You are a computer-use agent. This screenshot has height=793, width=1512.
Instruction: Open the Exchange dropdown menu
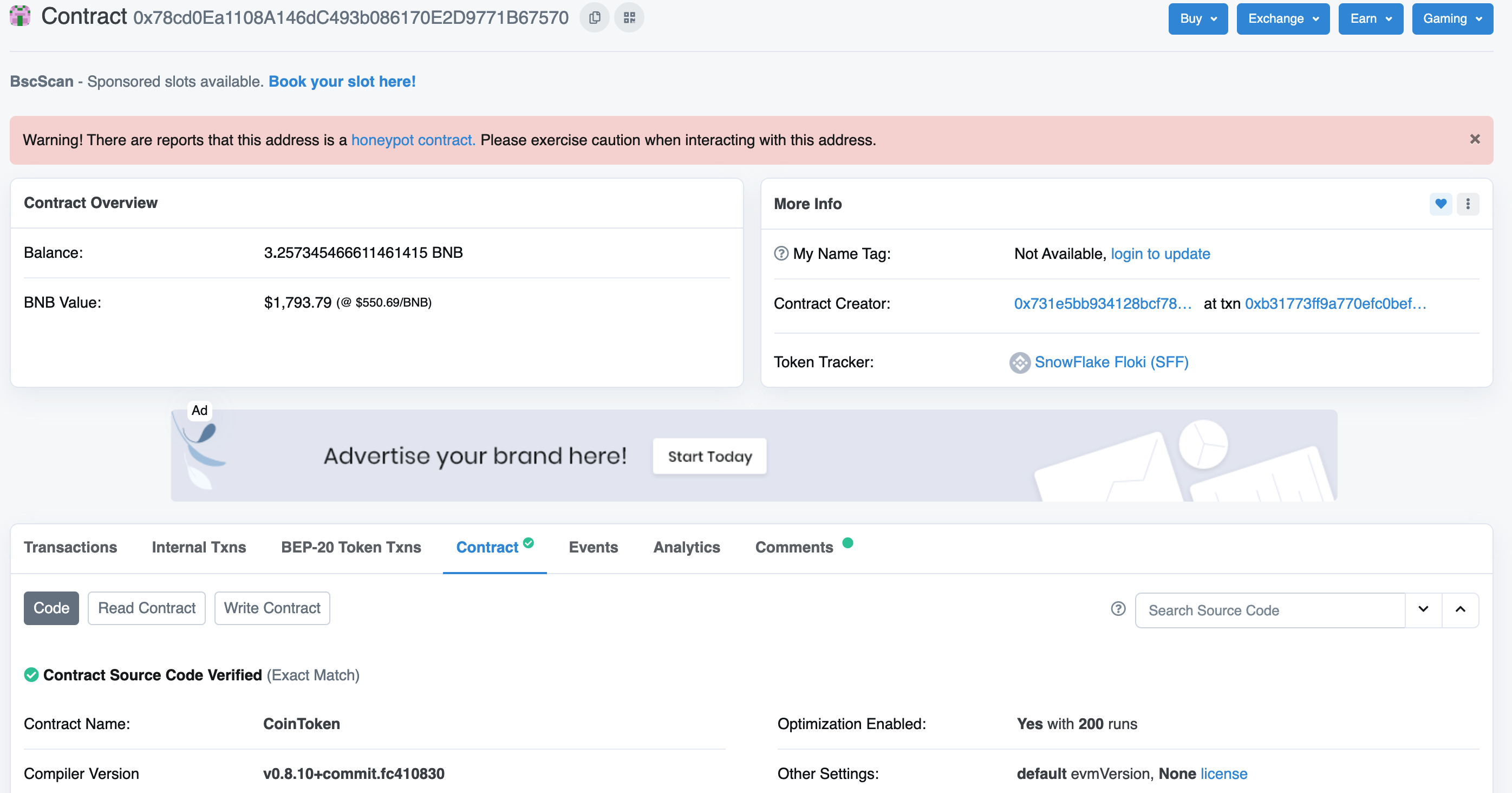point(1282,19)
